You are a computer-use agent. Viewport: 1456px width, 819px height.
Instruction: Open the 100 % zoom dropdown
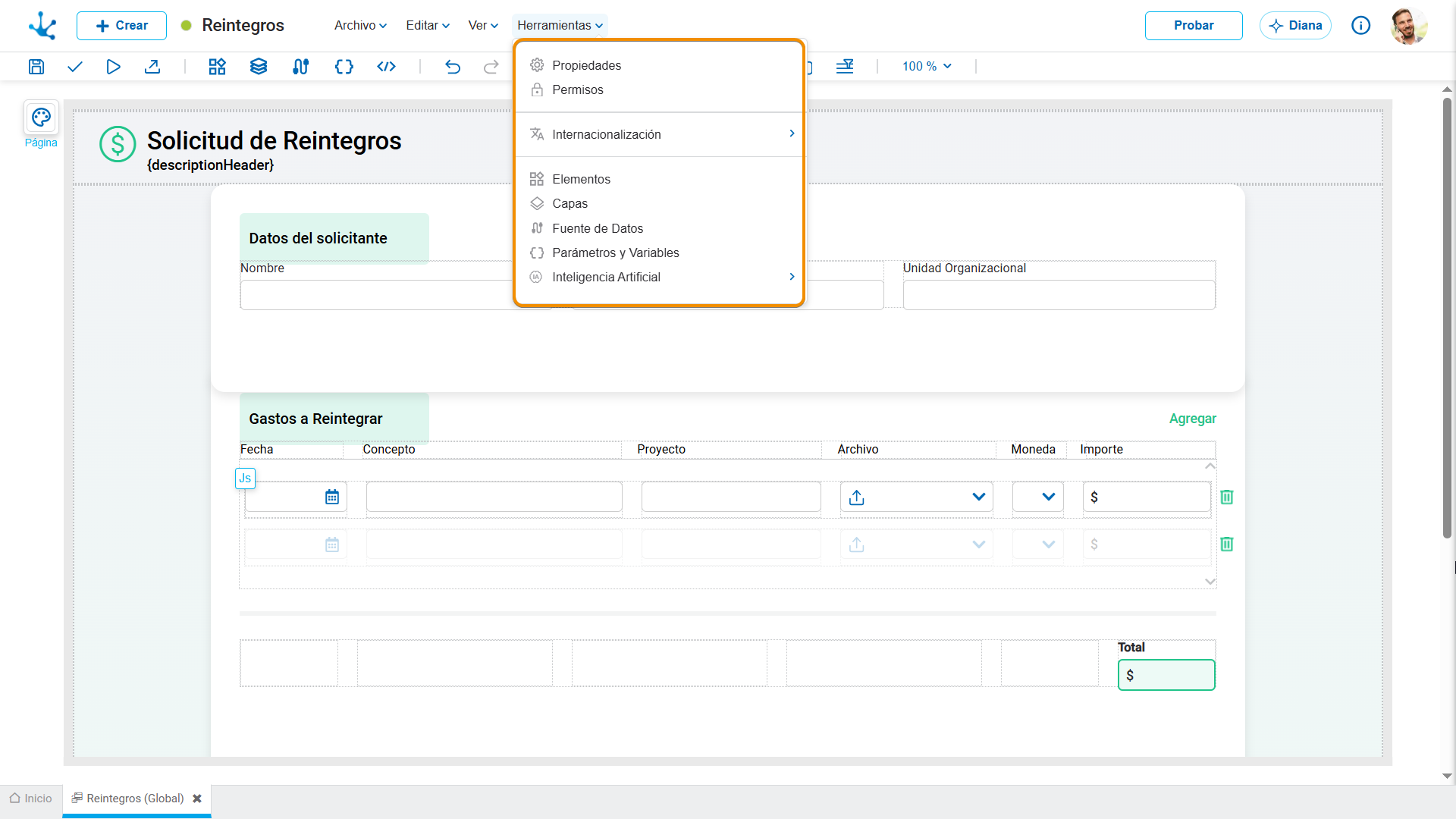[927, 67]
